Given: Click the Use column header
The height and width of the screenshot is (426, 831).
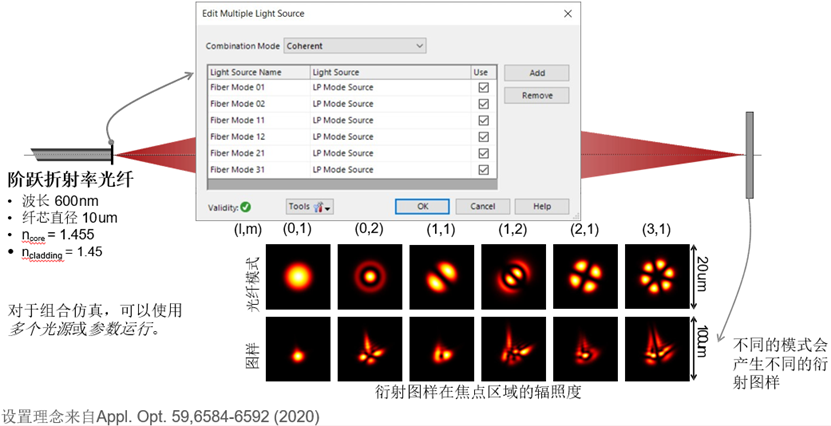Looking at the screenshot, I should [483, 72].
